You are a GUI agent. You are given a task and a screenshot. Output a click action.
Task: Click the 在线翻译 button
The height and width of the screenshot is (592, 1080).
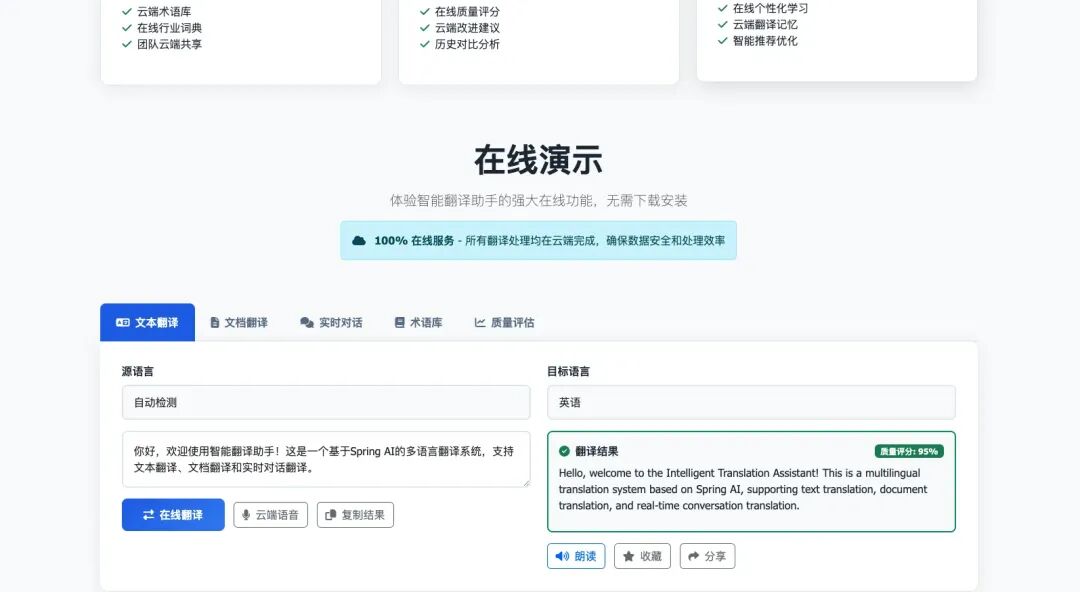[172, 515]
